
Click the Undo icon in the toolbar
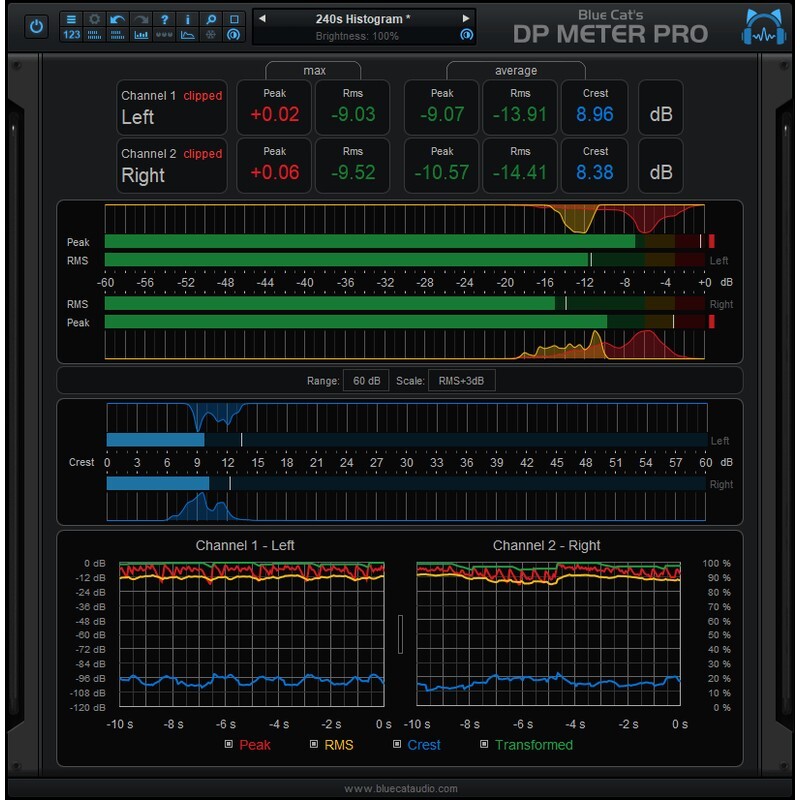click(x=119, y=17)
